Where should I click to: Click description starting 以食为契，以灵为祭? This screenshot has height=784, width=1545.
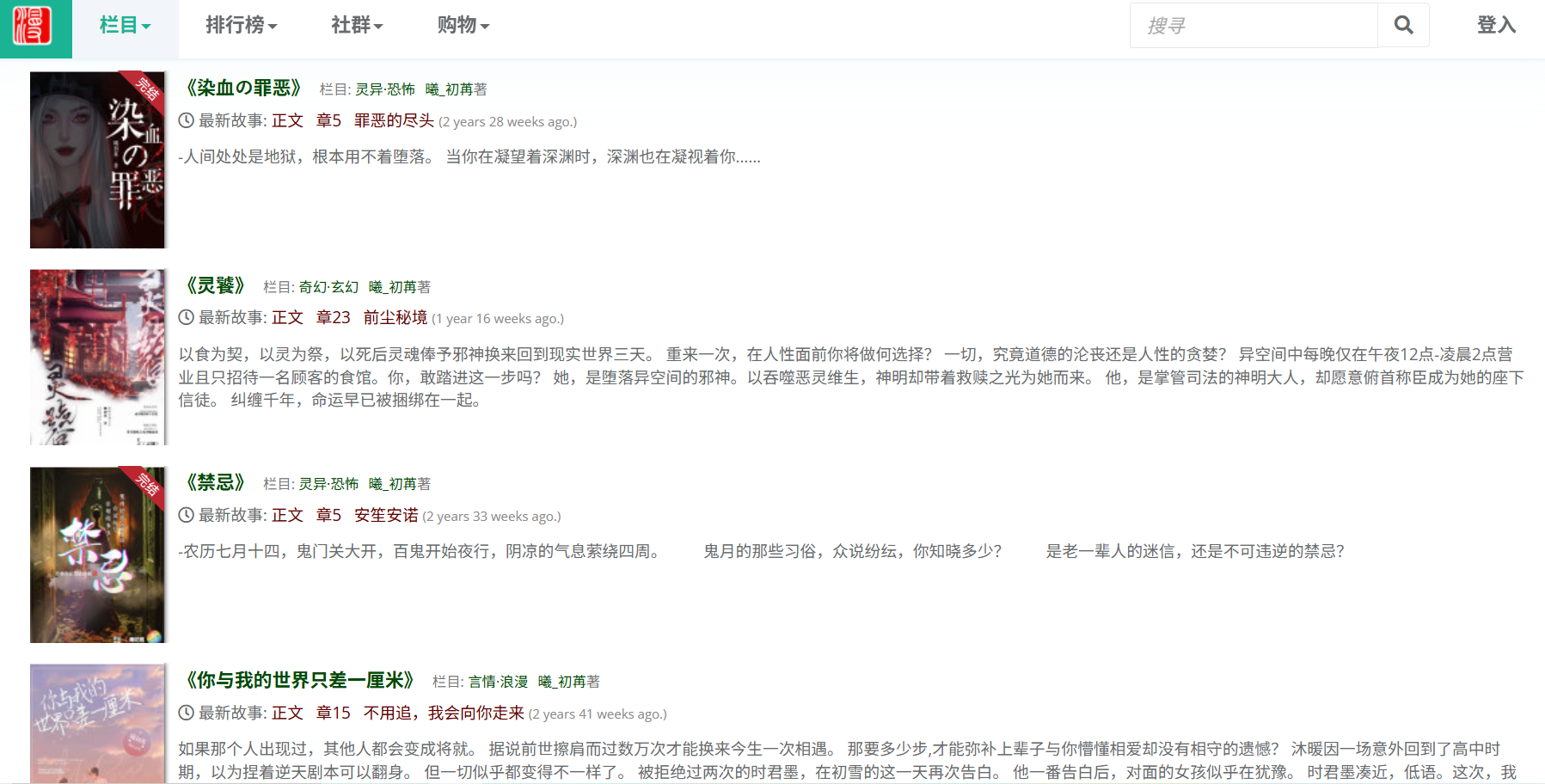[851, 377]
